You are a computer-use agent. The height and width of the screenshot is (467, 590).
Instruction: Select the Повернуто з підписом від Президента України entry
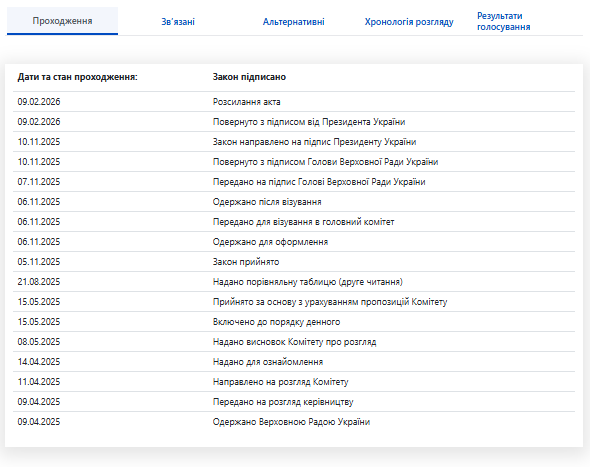pos(294,122)
